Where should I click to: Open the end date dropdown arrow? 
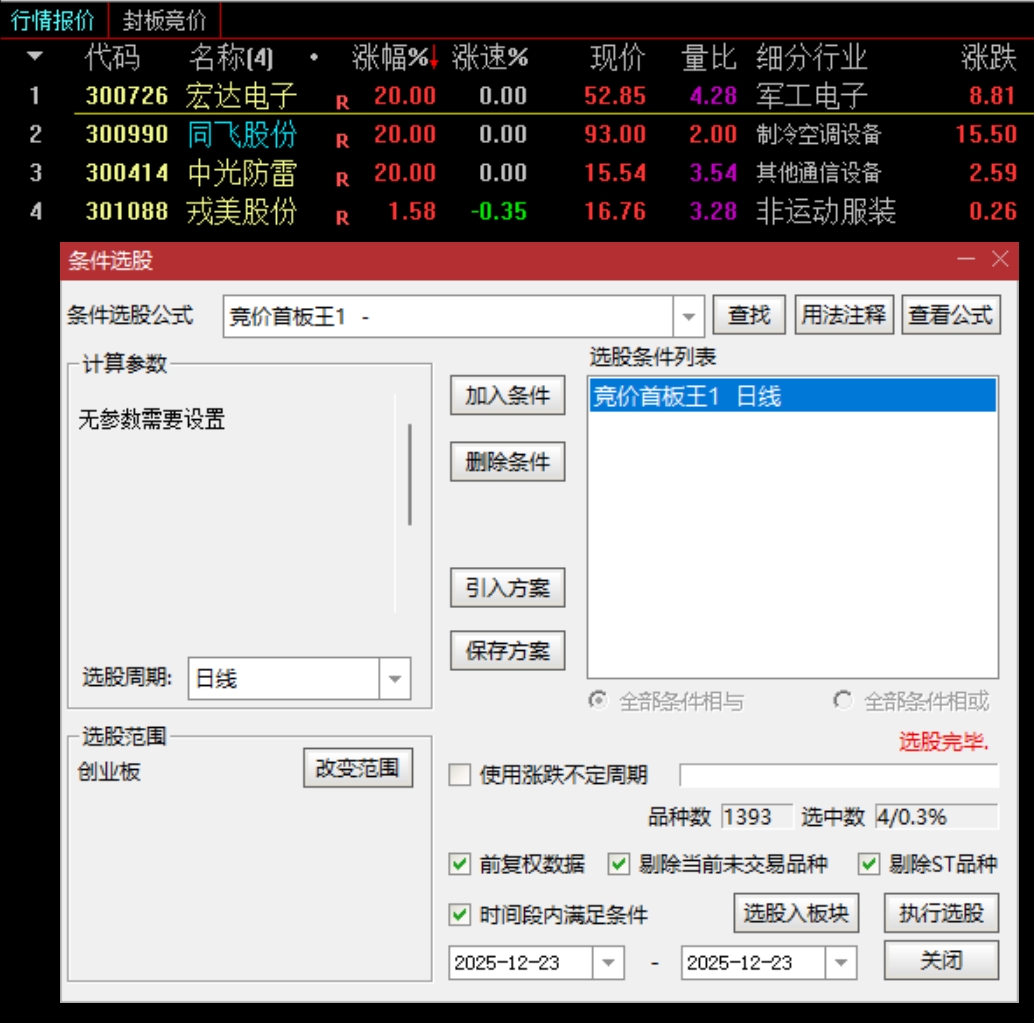[x=841, y=962]
